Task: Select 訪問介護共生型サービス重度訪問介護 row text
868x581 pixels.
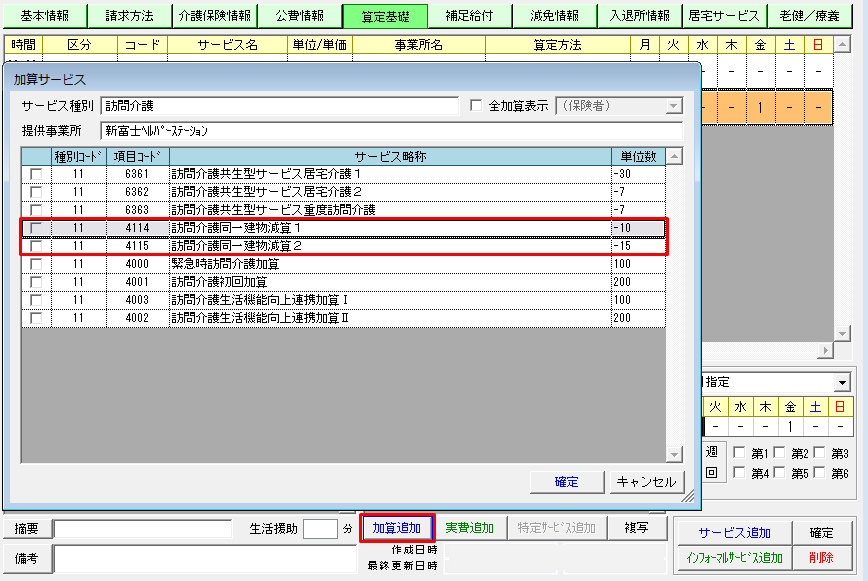Action: pos(273,210)
